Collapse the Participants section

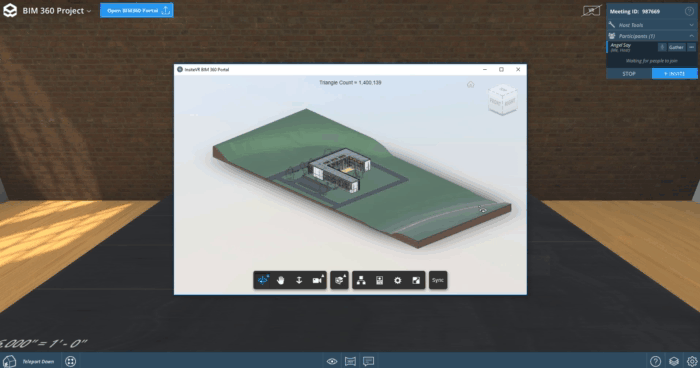652,36
